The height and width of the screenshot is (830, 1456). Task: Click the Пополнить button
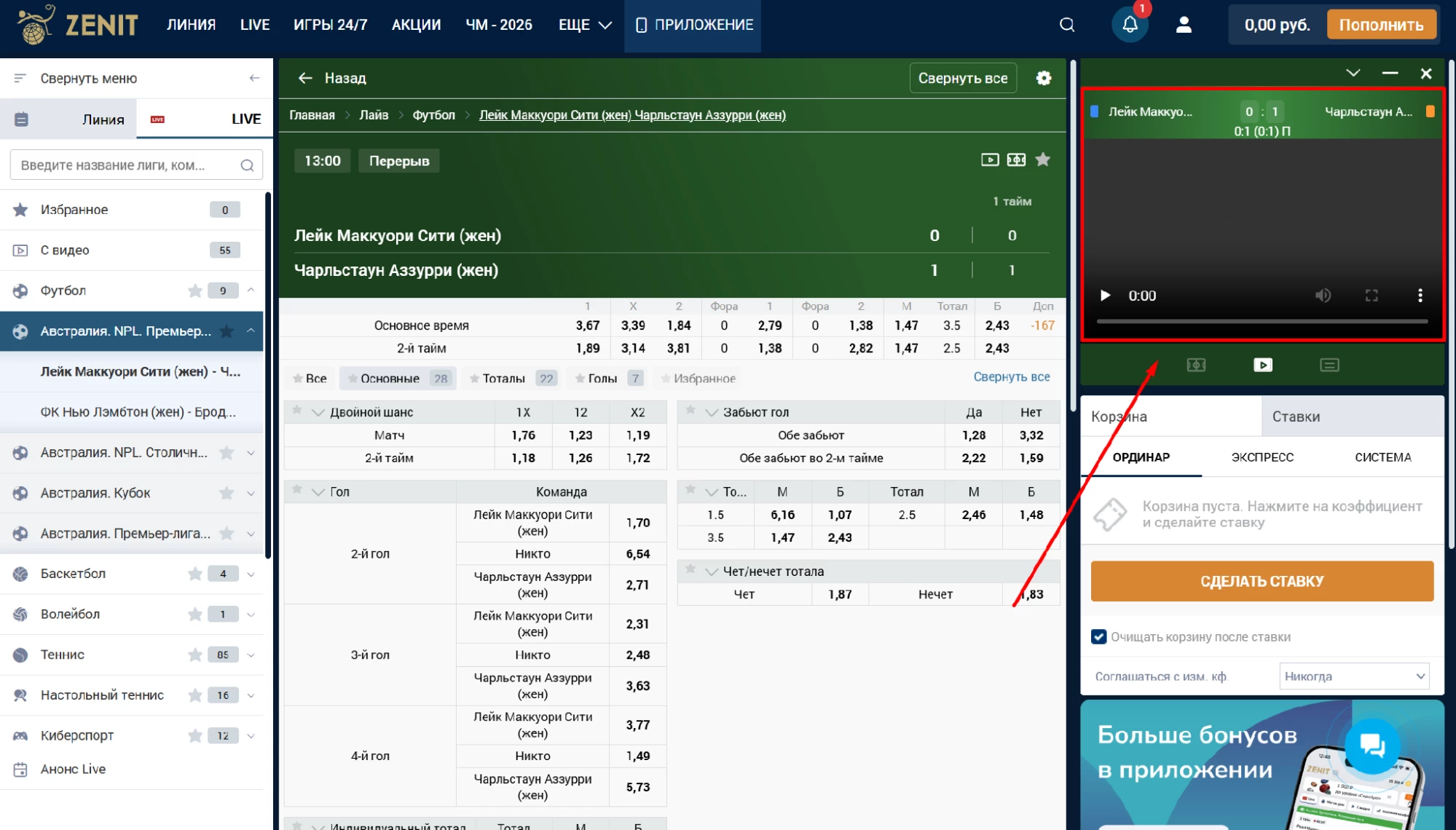pyautogui.click(x=1381, y=25)
